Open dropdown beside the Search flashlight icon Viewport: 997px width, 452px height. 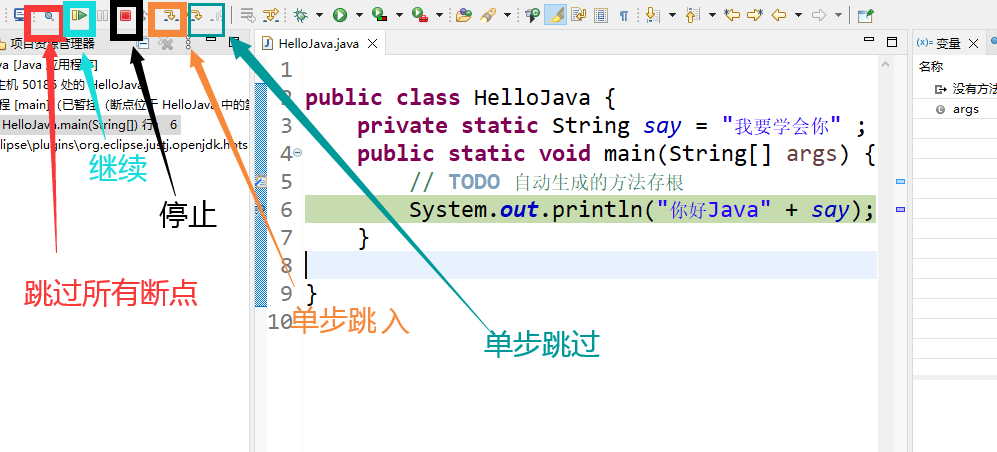point(507,15)
